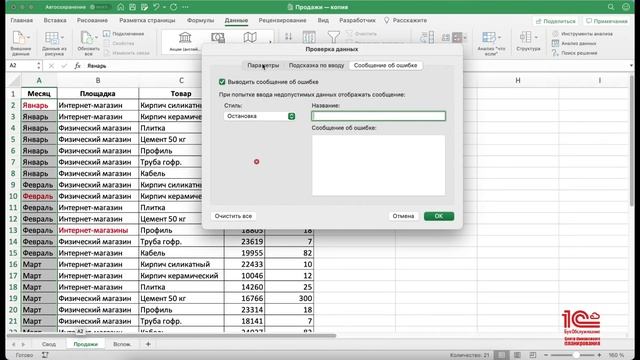Switch to Page Layout view icon

[517, 355]
